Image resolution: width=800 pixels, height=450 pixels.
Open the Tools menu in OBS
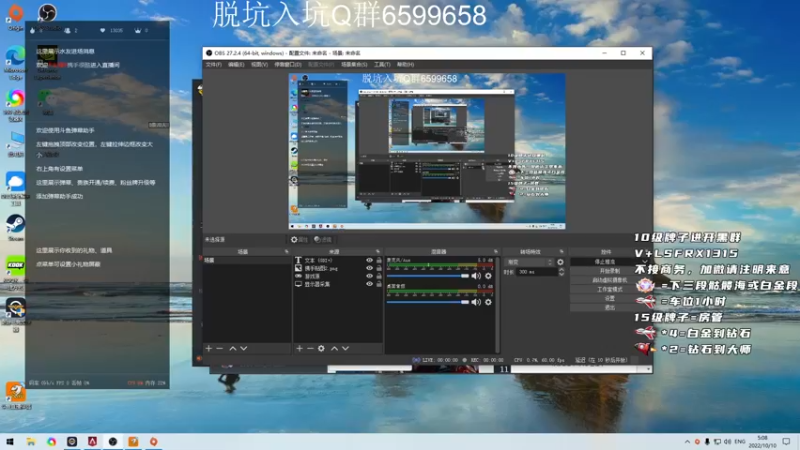[x=382, y=65]
